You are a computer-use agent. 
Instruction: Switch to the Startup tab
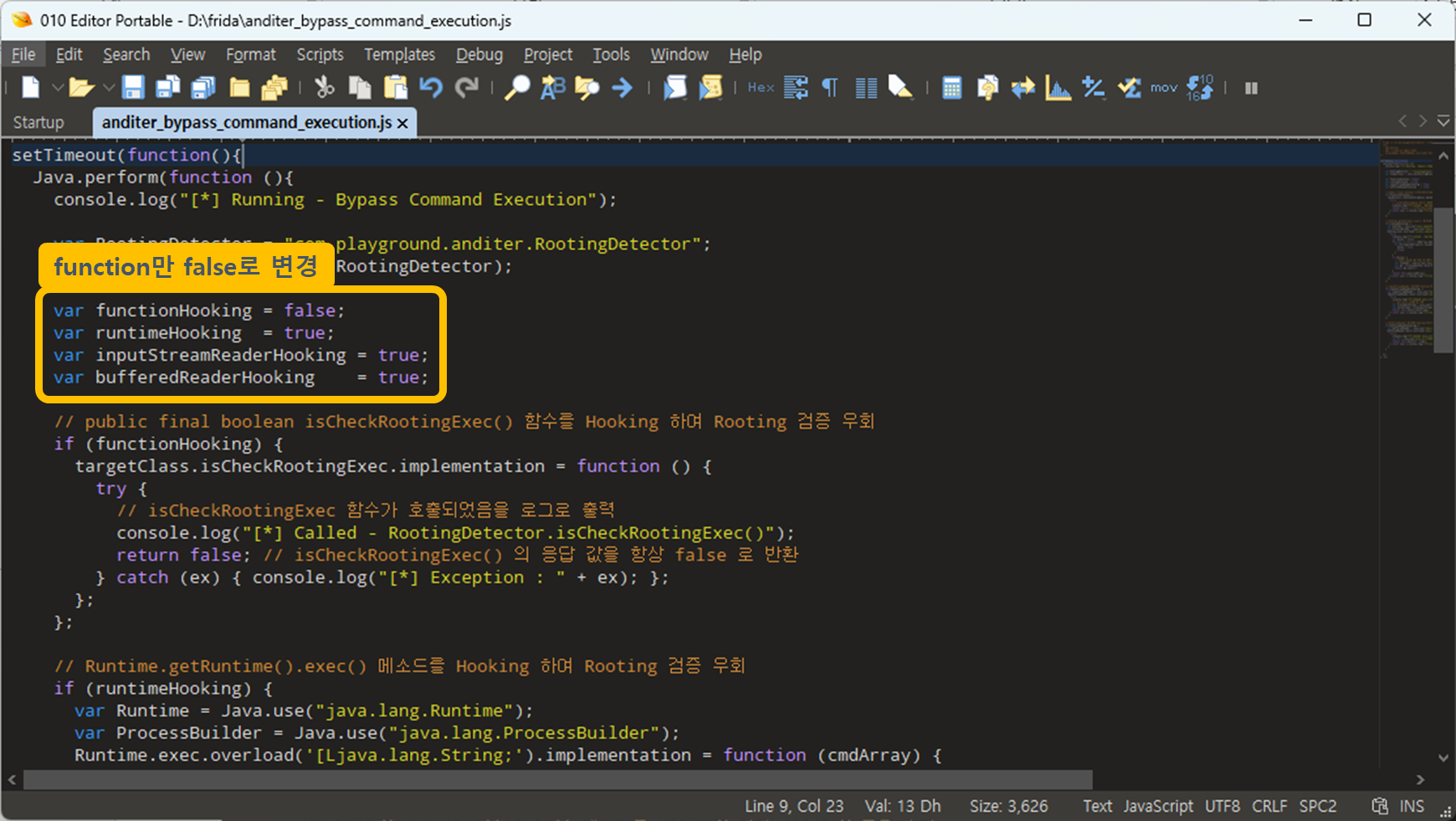pyautogui.click(x=38, y=122)
